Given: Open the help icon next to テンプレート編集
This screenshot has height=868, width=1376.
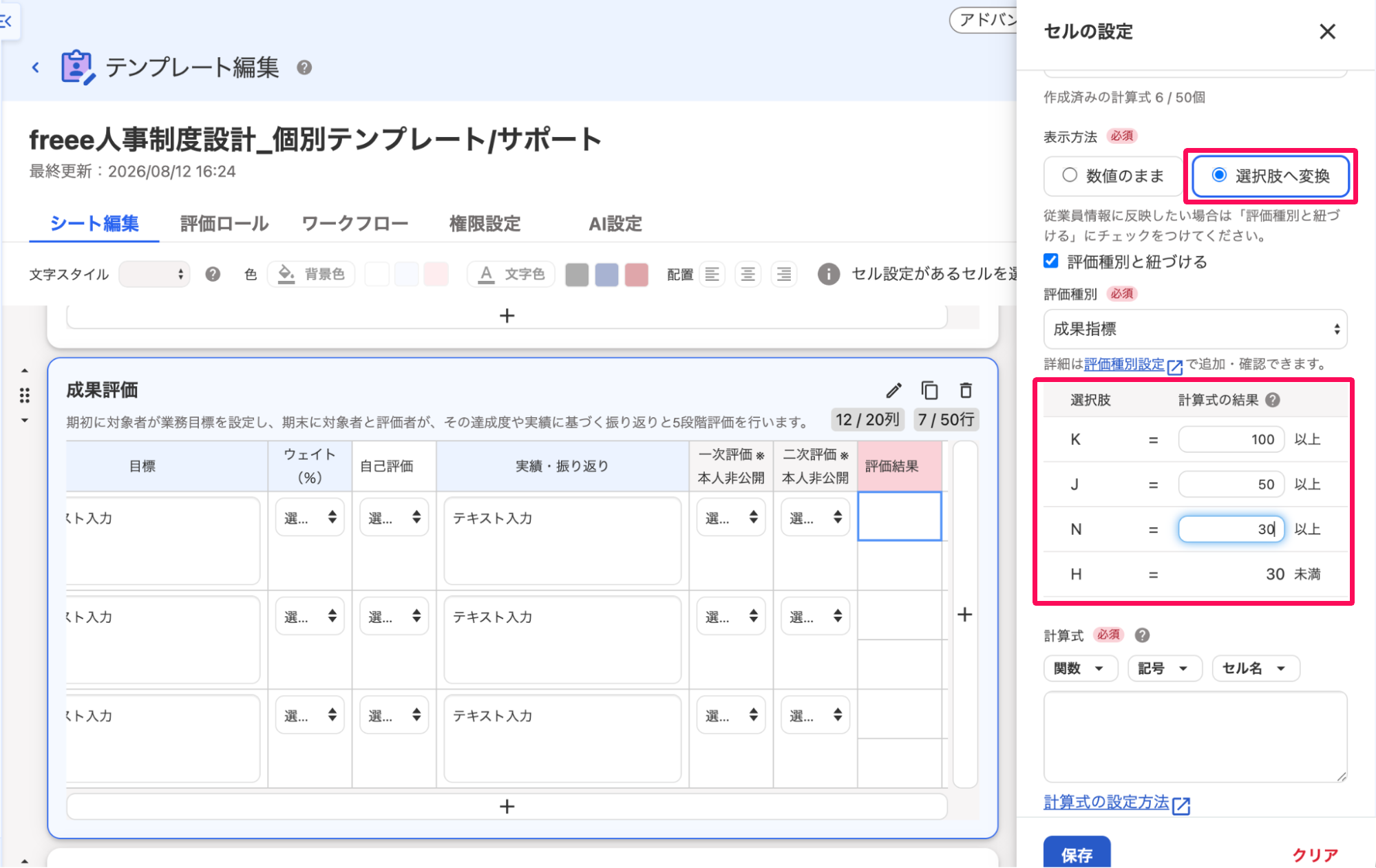Looking at the screenshot, I should (x=304, y=67).
